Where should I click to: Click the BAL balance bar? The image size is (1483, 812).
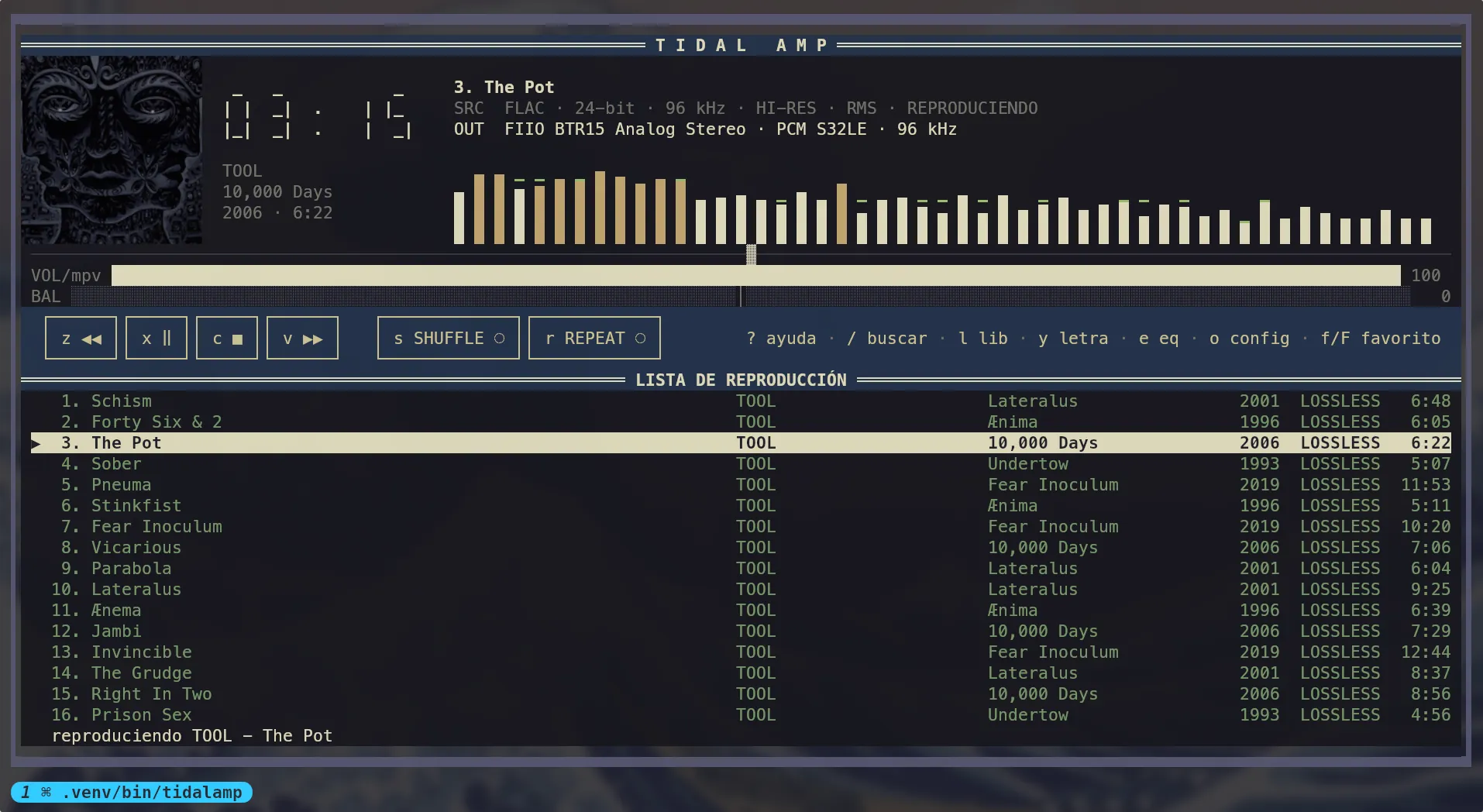tap(741, 296)
